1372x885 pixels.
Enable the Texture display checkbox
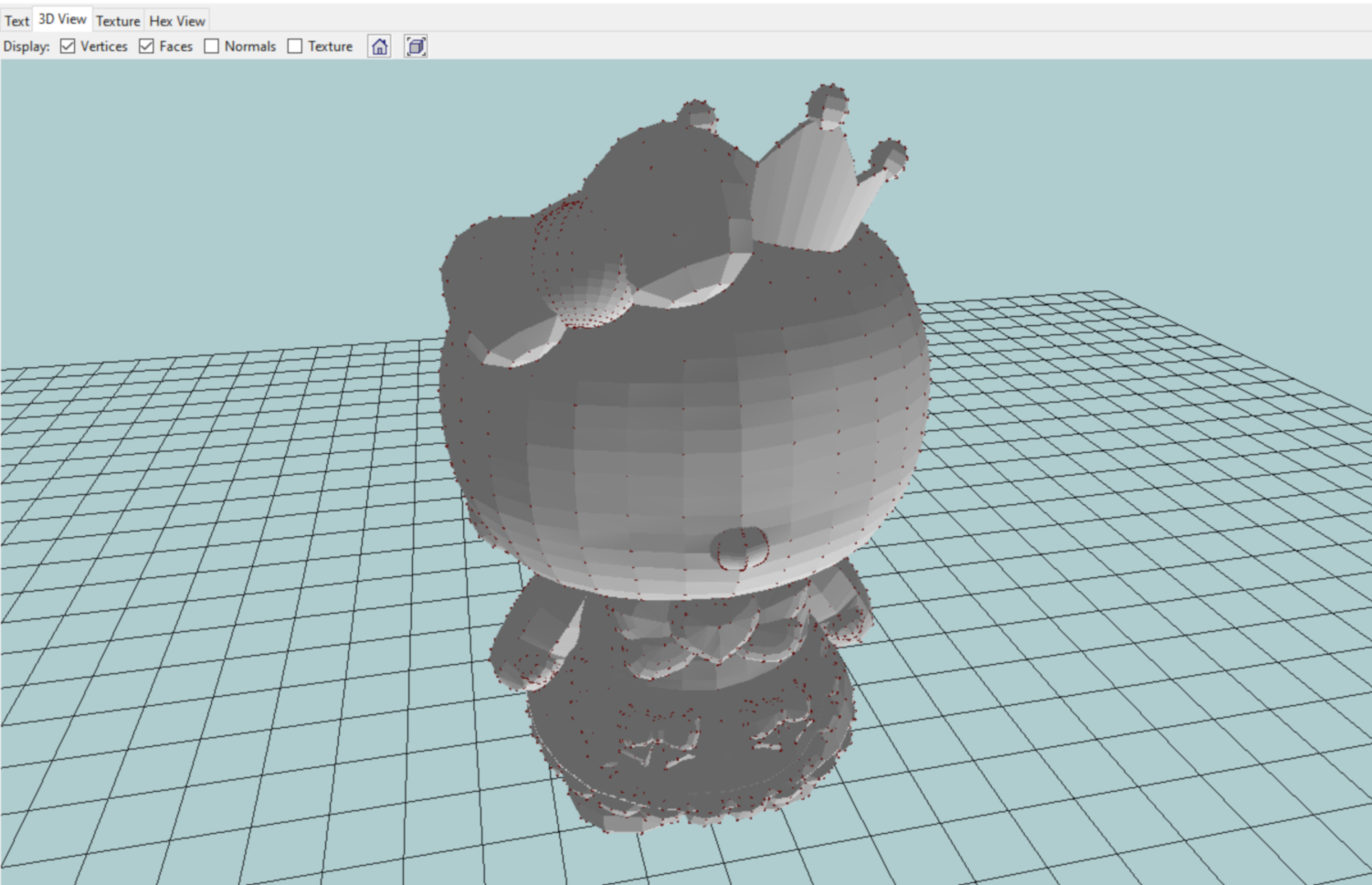pos(295,46)
